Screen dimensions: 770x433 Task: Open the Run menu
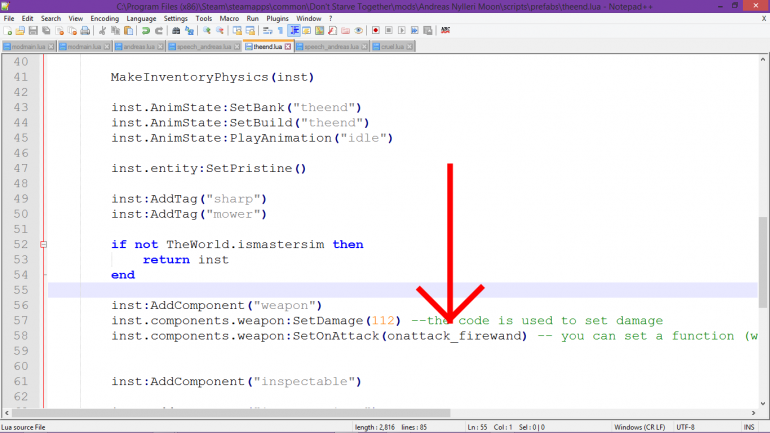point(252,19)
